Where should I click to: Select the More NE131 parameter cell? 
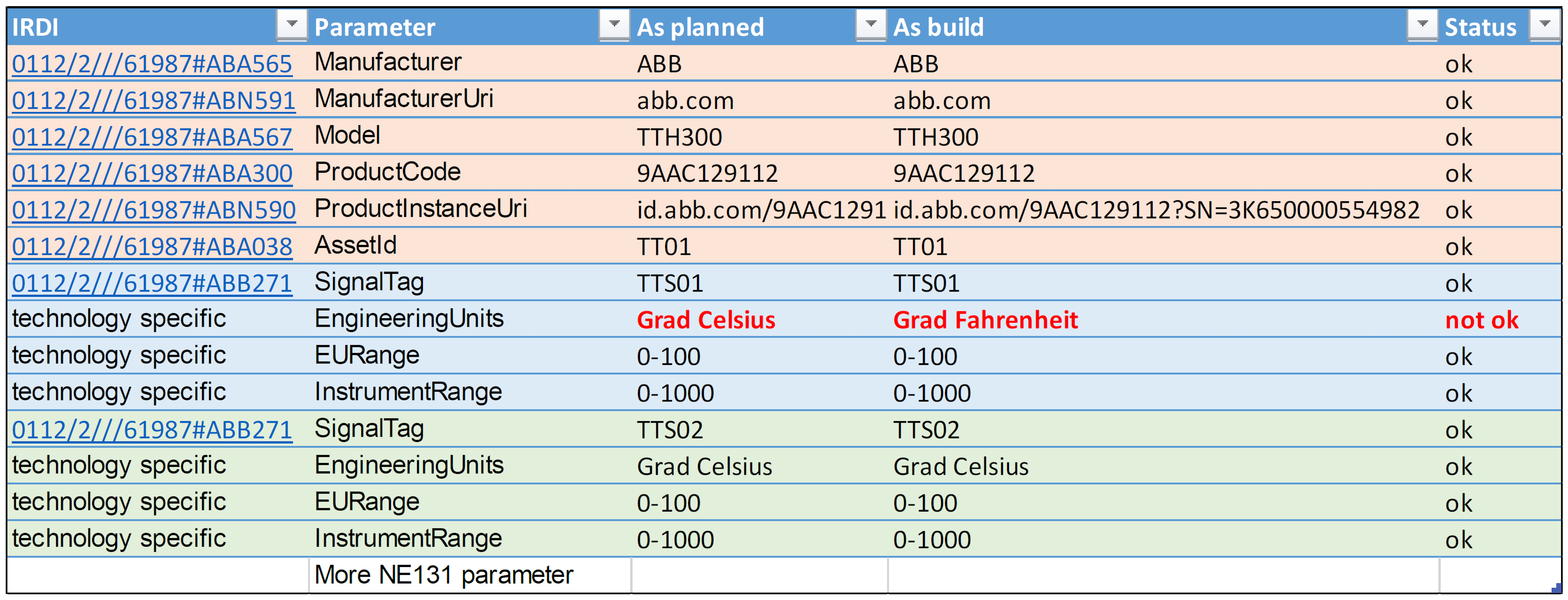coord(470,575)
